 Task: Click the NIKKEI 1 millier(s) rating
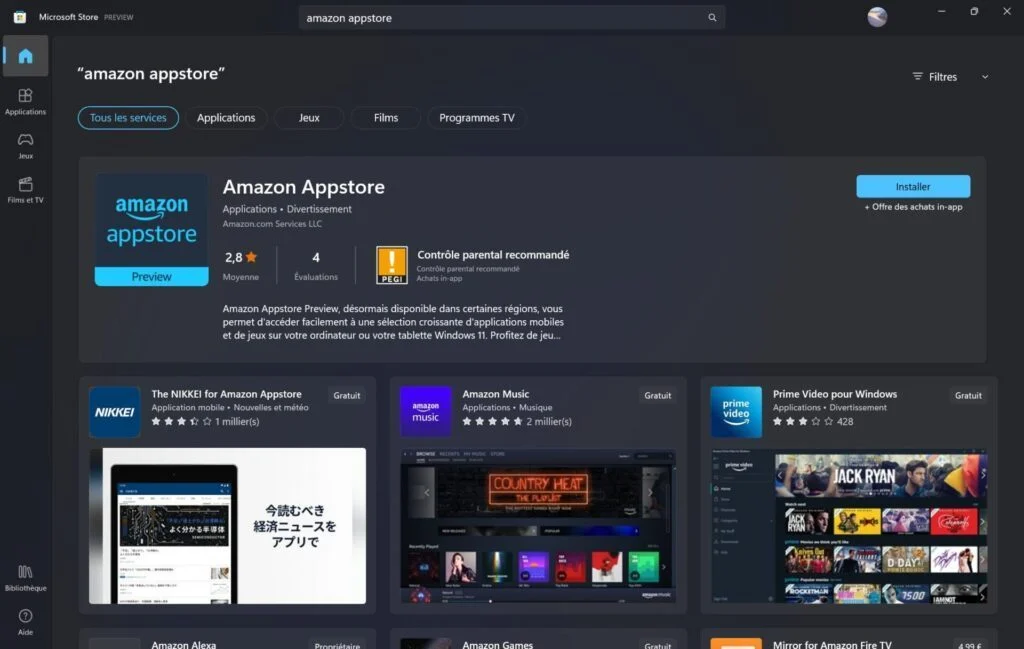[205, 422]
